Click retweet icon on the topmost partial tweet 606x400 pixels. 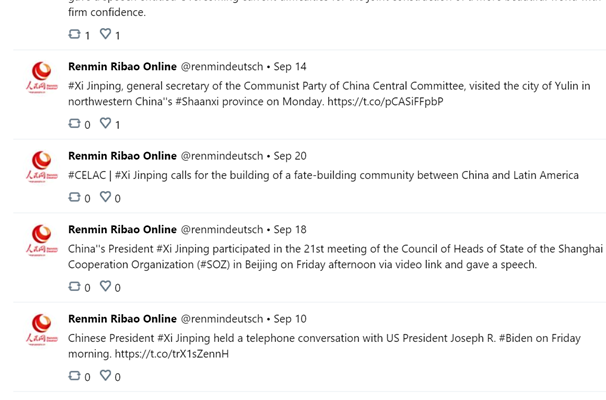click(74, 34)
